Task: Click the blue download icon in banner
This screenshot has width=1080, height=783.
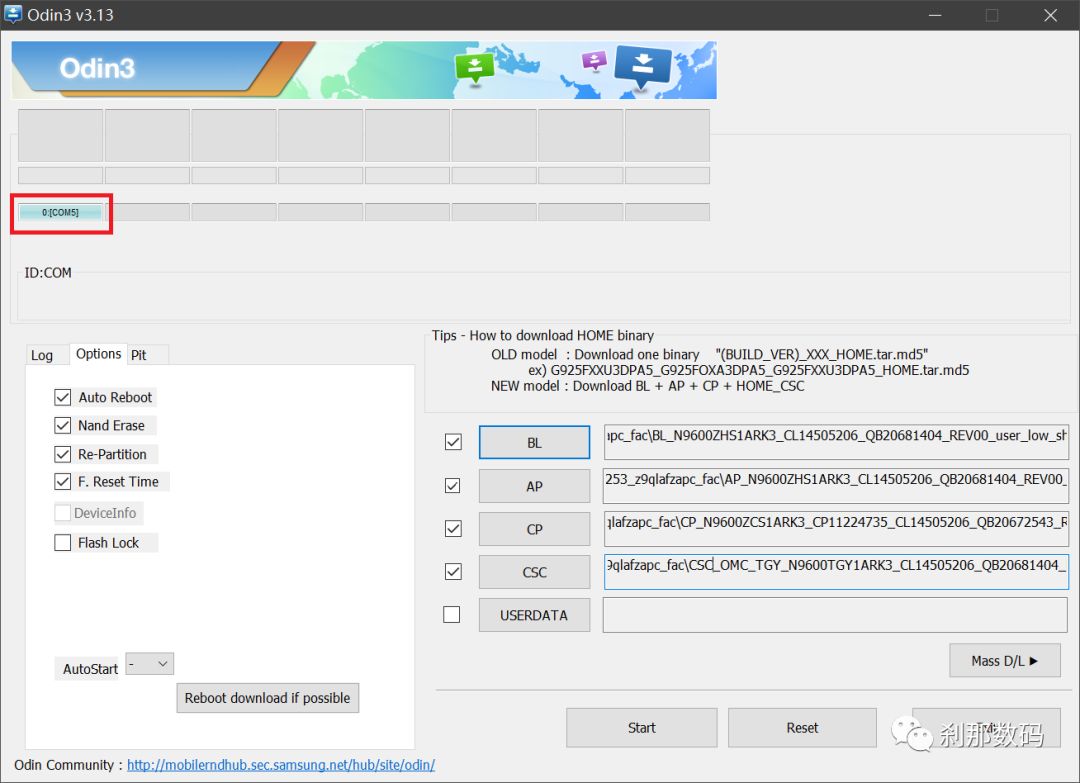Action: coord(643,66)
